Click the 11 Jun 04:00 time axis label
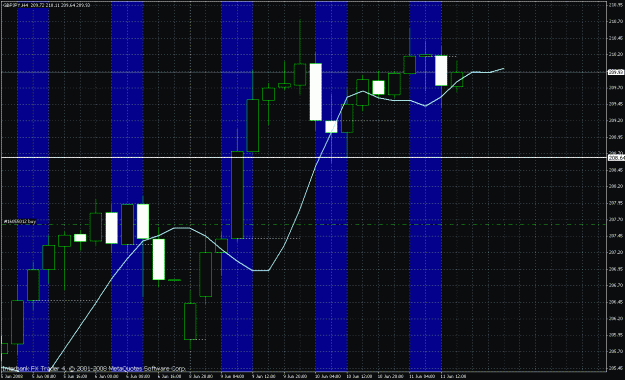625x380 pixels. coord(422,376)
